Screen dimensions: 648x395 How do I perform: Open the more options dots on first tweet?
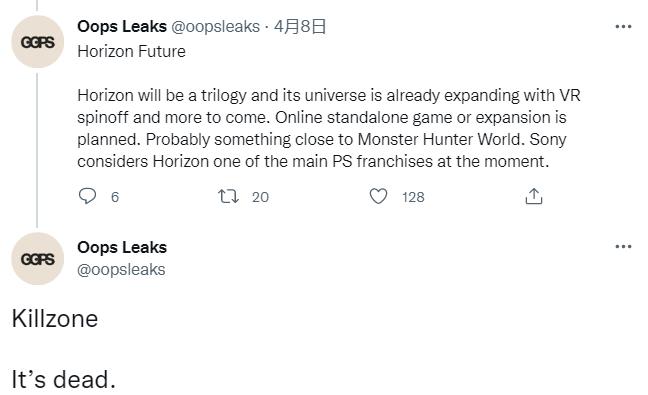click(623, 27)
